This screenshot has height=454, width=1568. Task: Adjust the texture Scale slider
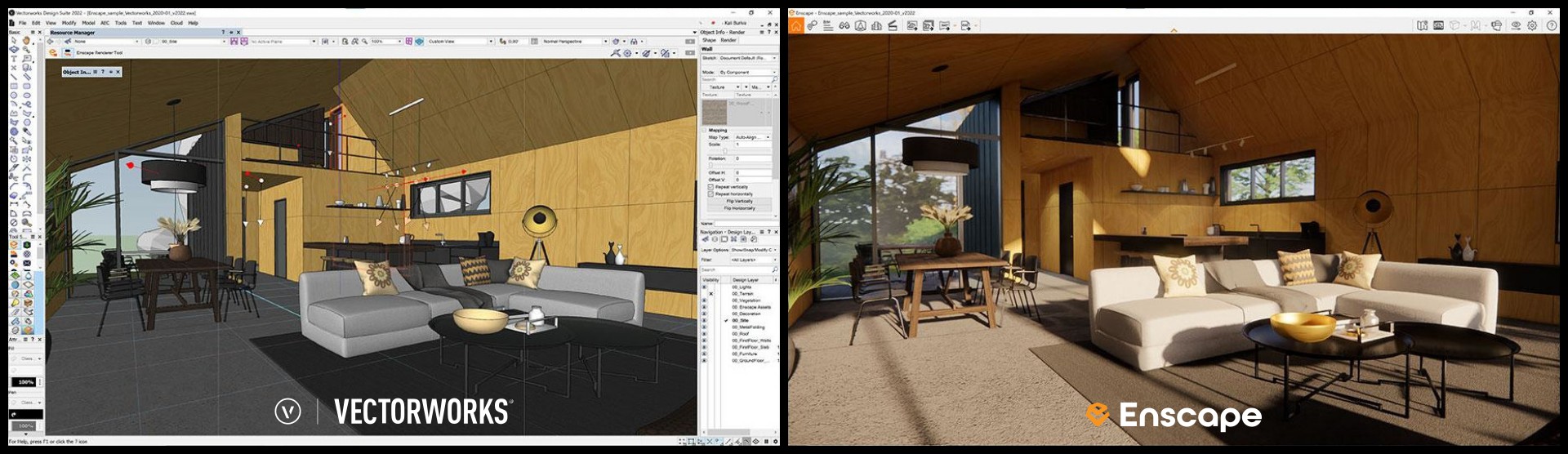click(724, 151)
